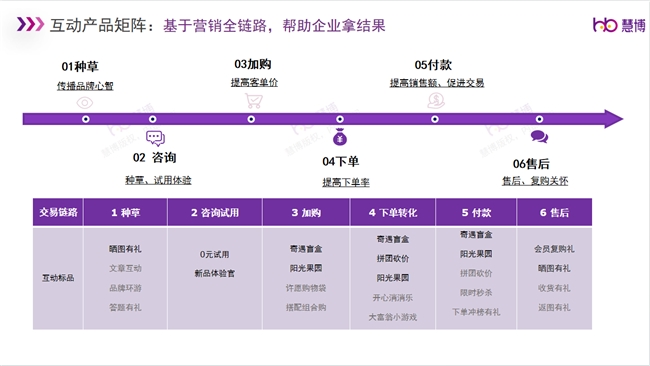The image size is (650, 366).
Task: Open the underlined 售后、复购关怀 link
Action: (535, 181)
